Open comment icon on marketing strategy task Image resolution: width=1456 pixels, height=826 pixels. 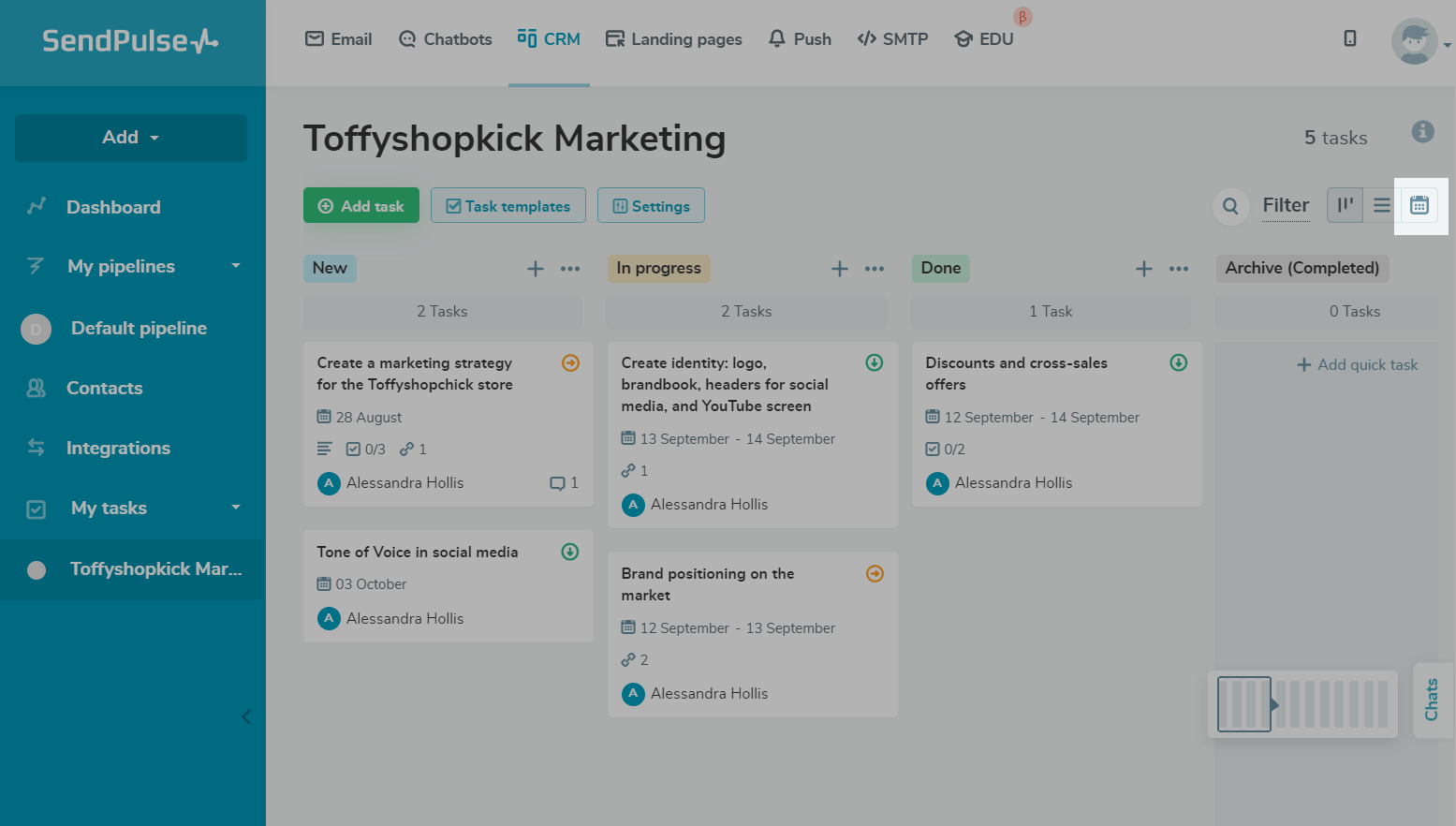(557, 483)
